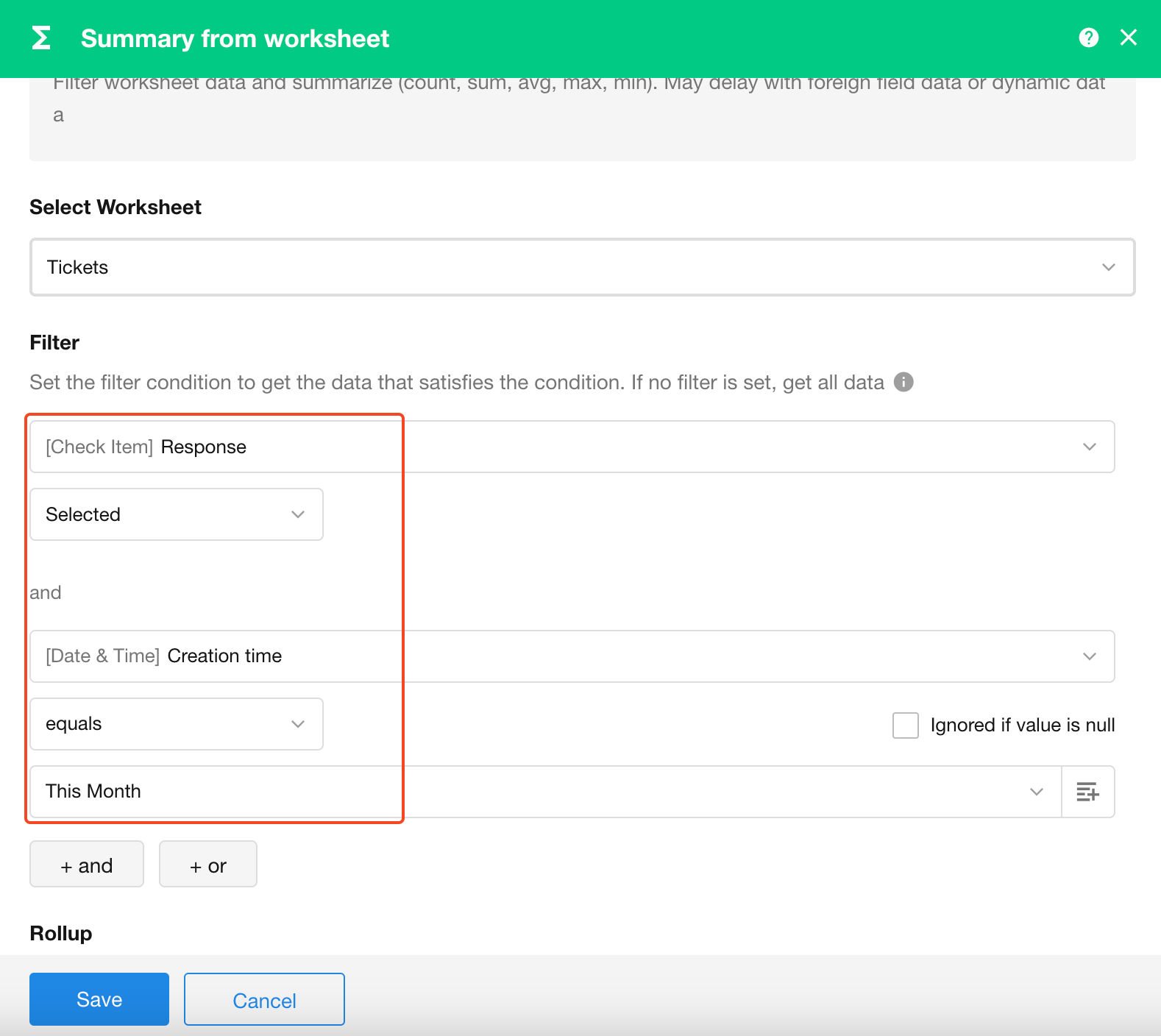Click the chevron arrow on Creation time row

[1089, 656]
